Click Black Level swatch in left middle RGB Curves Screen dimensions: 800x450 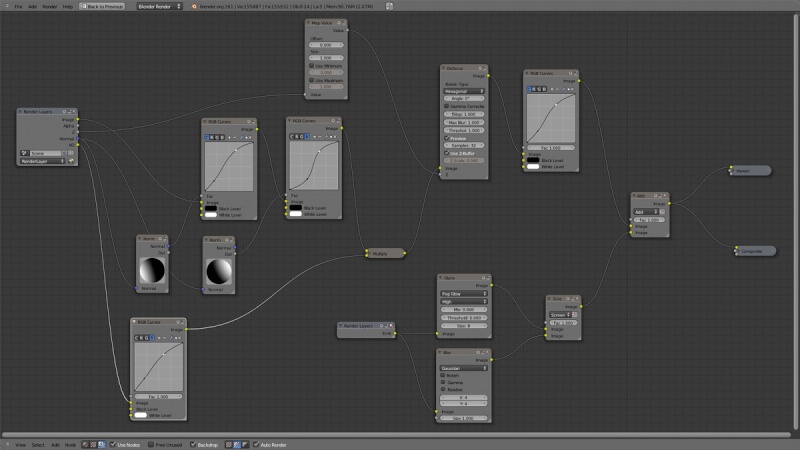(211, 209)
